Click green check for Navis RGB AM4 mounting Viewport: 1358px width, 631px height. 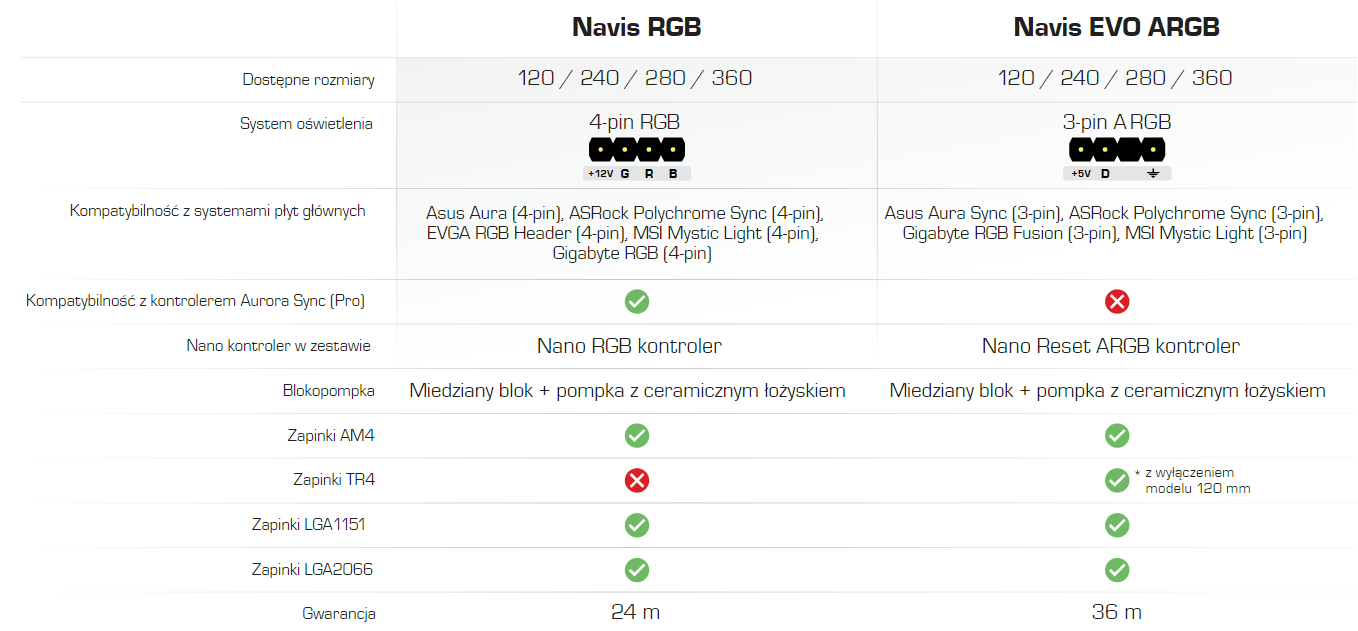(x=637, y=436)
